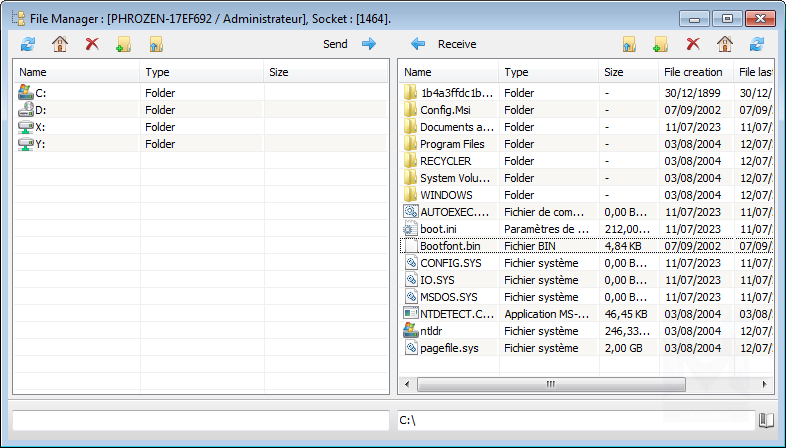This screenshot has width=786, height=448.
Task: Select the Y: network drive
Action: coord(41,144)
